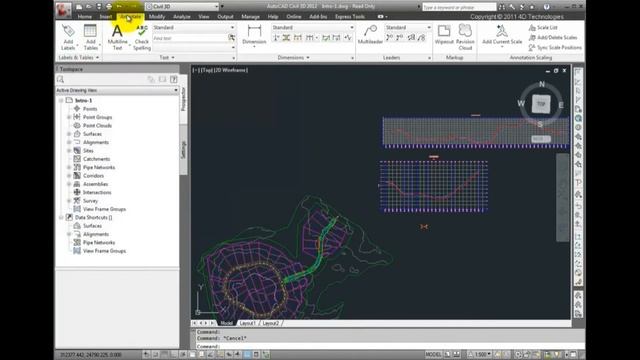
Task: Open the Toolspace help question-mark icon
Action: point(173,79)
